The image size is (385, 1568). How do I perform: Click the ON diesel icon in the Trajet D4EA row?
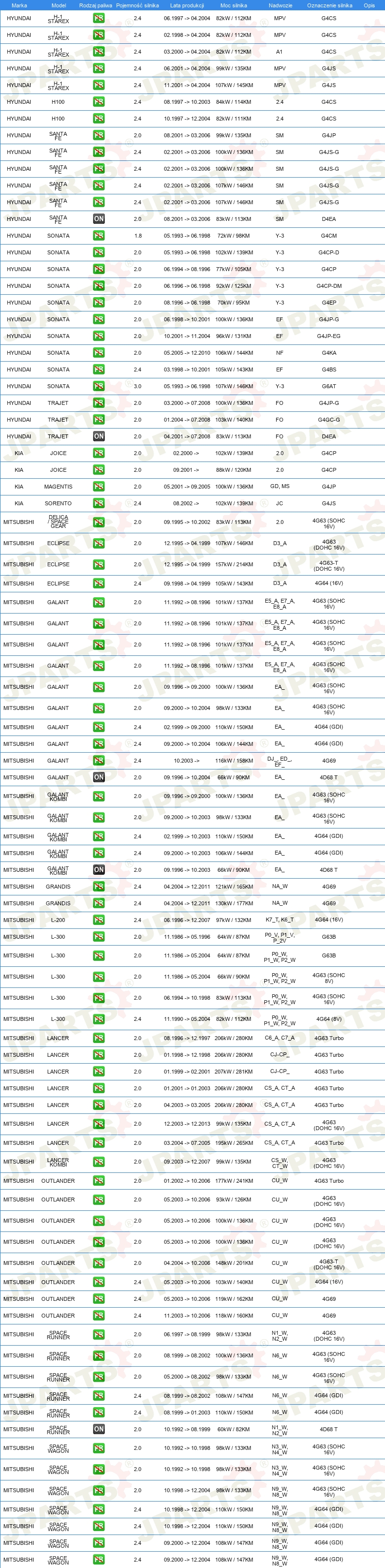98,436
